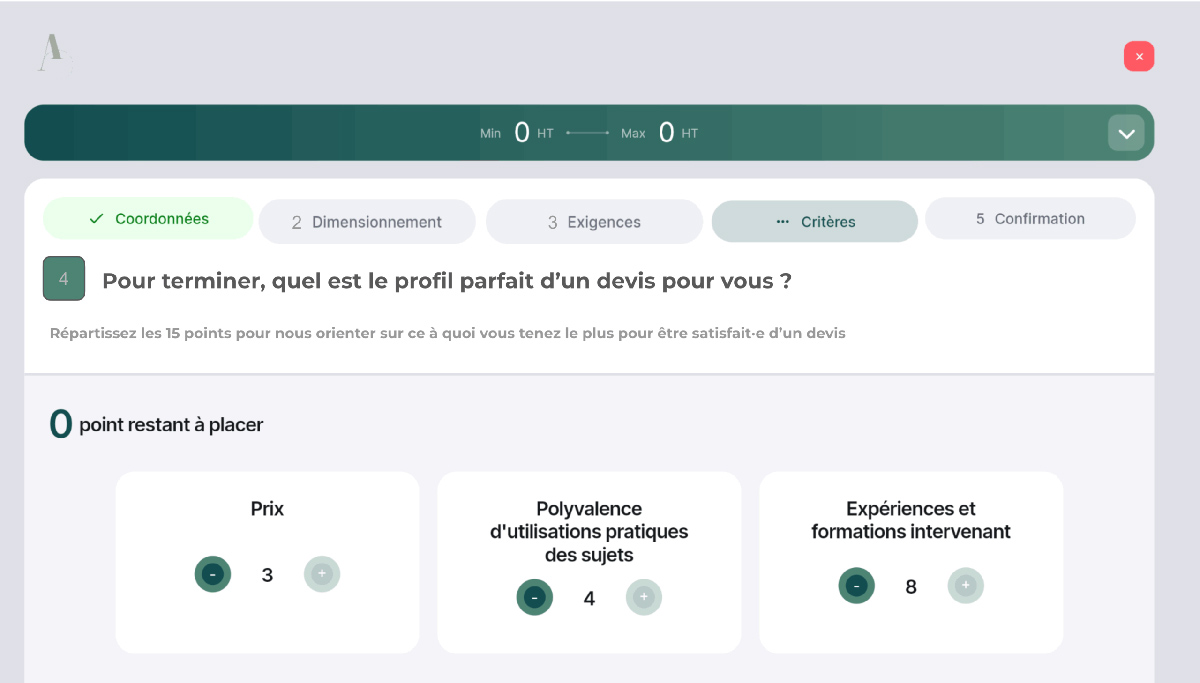The height and width of the screenshot is (683, 1200).
Task: Click the Expériences value 8
Action: pyautogui.click(x=911, y=587)
